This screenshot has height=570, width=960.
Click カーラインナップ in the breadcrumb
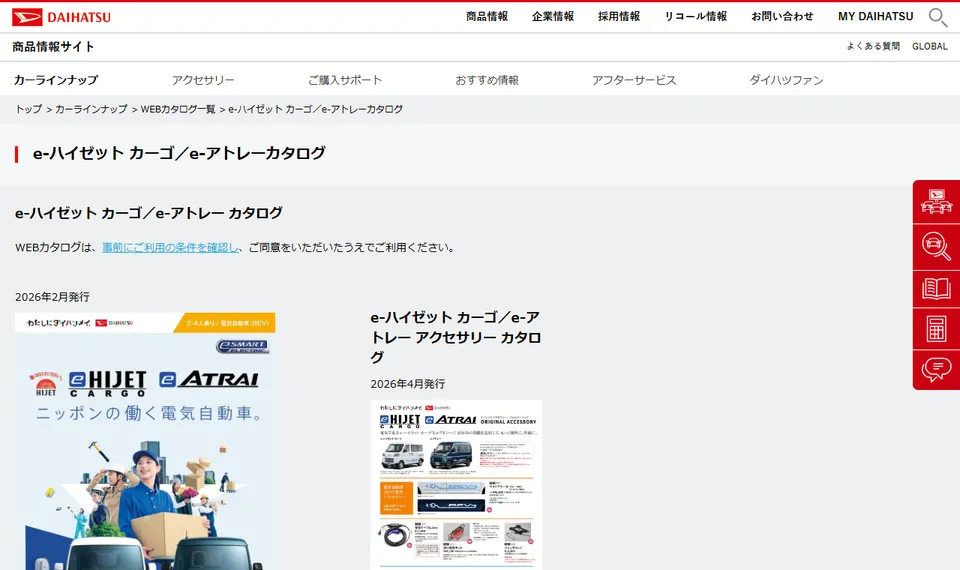(91, 109)
